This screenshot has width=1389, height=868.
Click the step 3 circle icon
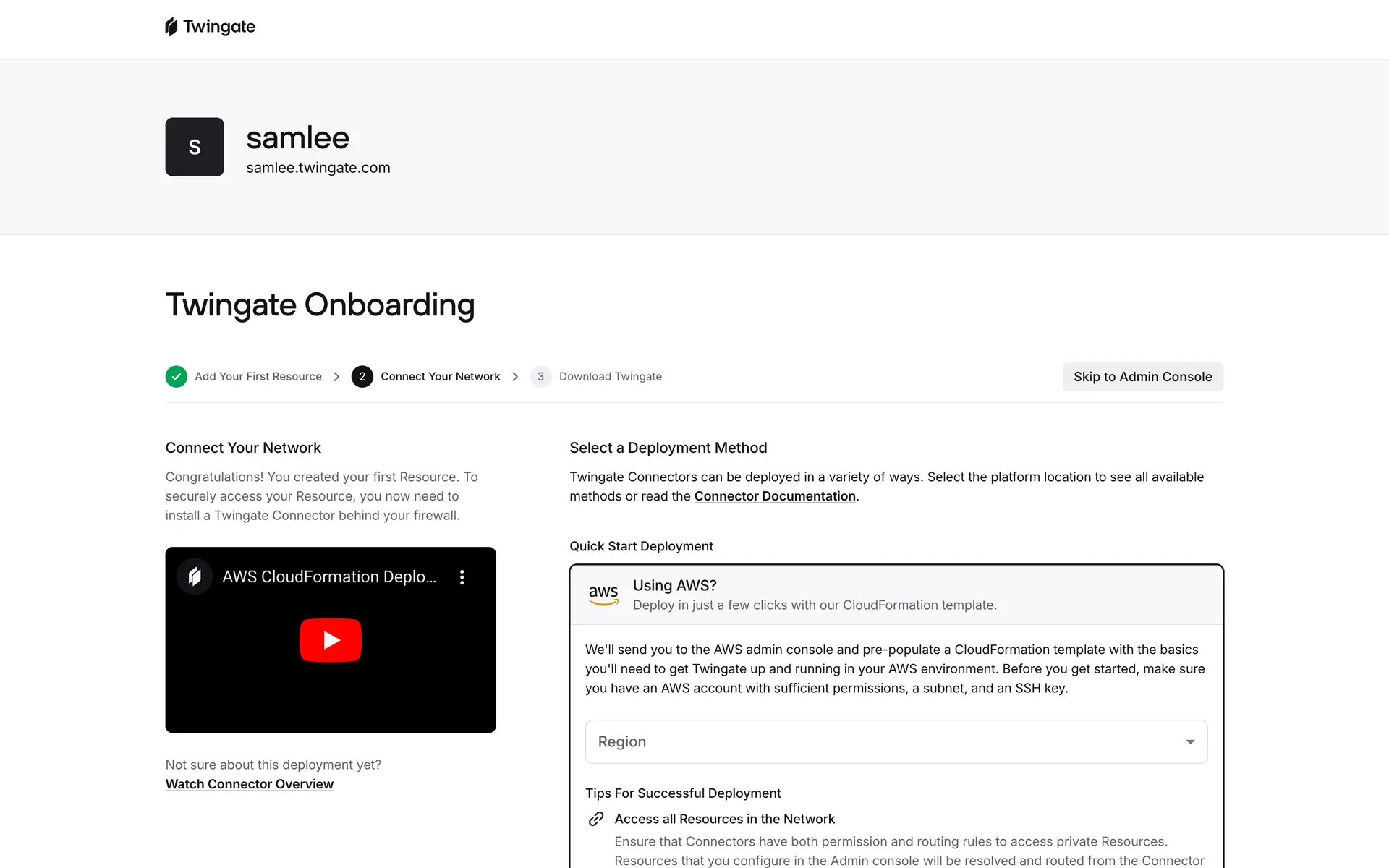pyautogui.click(x=540, y=377)
